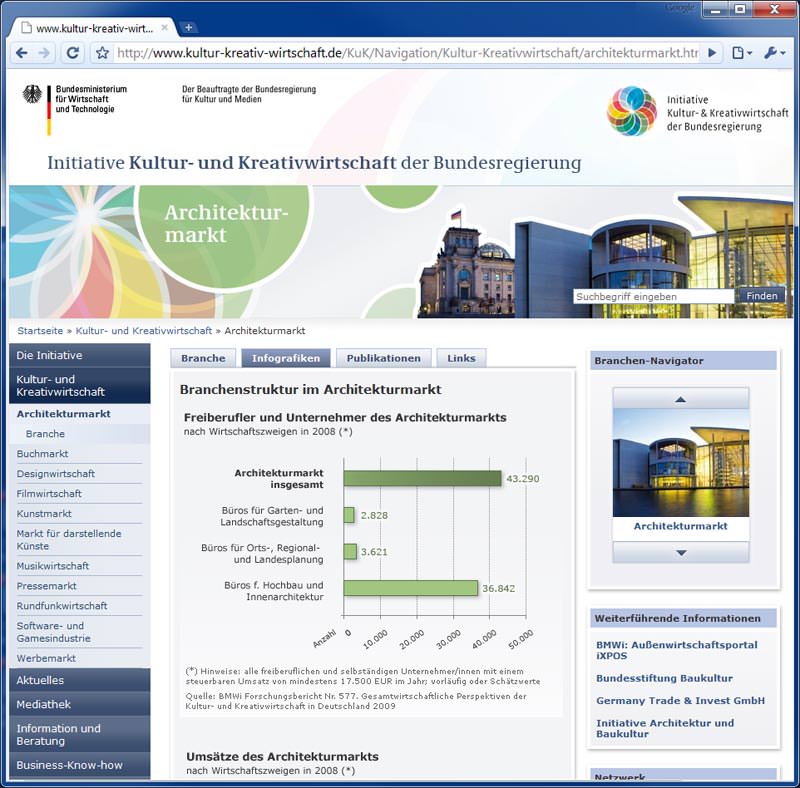
Task: Go to Musikwirtschaft sidebar link
Action: coord(53,566)
